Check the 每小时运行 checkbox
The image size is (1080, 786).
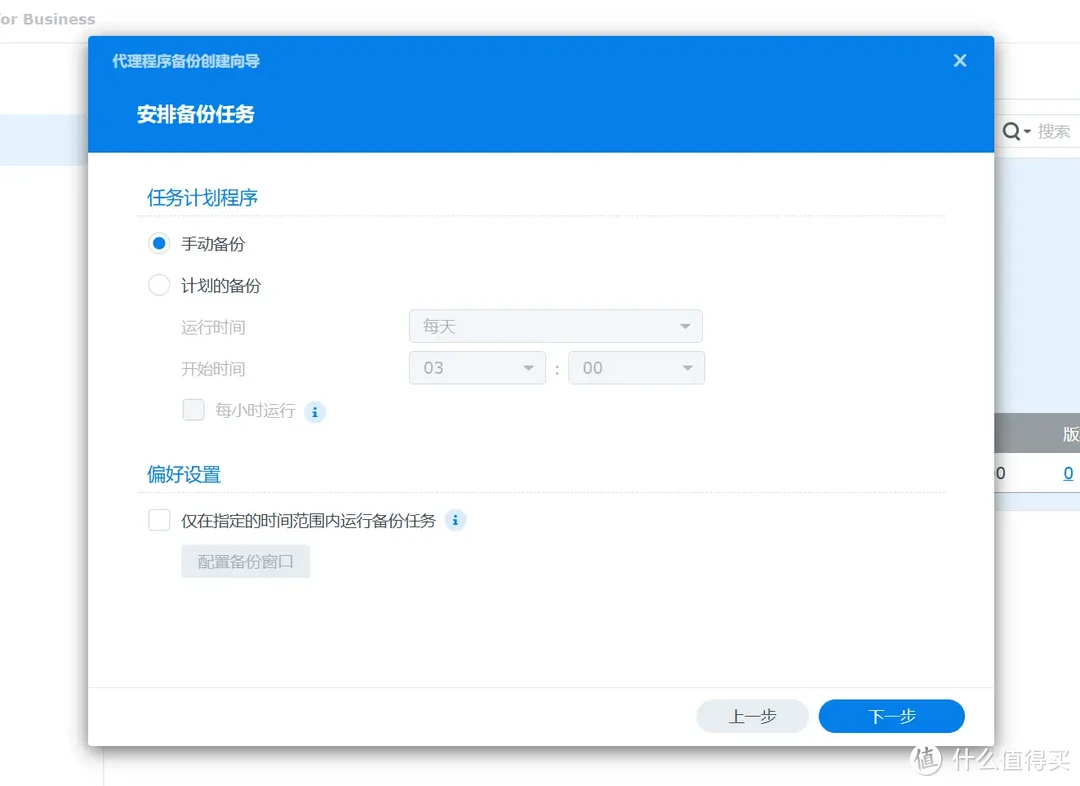point(193,410)
